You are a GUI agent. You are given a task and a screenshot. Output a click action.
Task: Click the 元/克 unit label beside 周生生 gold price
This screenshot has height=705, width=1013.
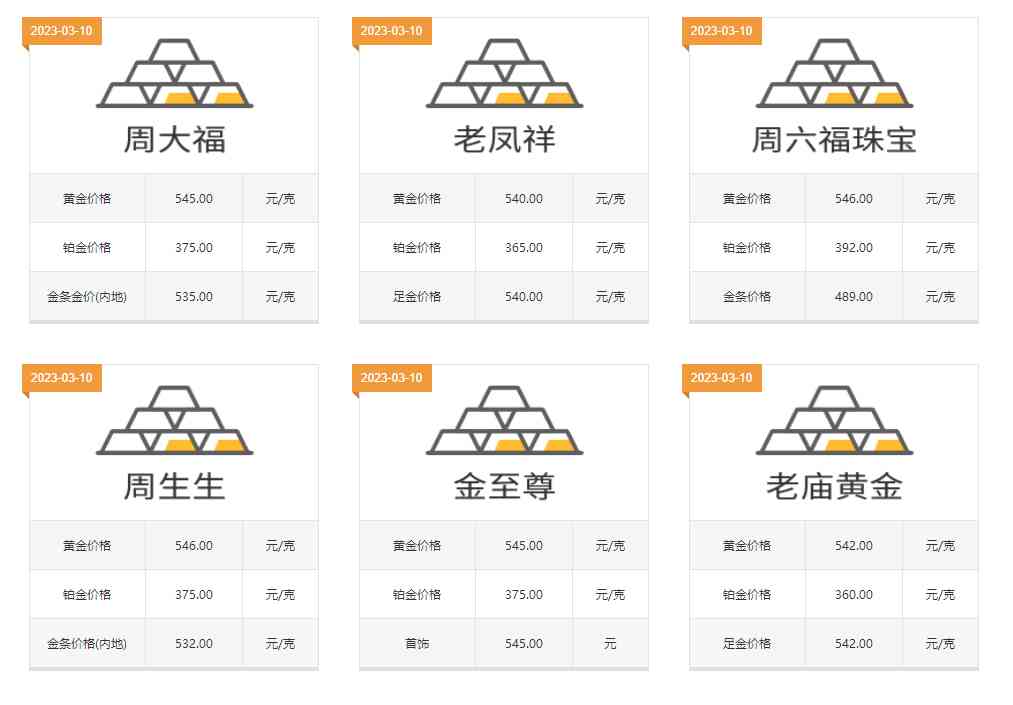[280, 545]
